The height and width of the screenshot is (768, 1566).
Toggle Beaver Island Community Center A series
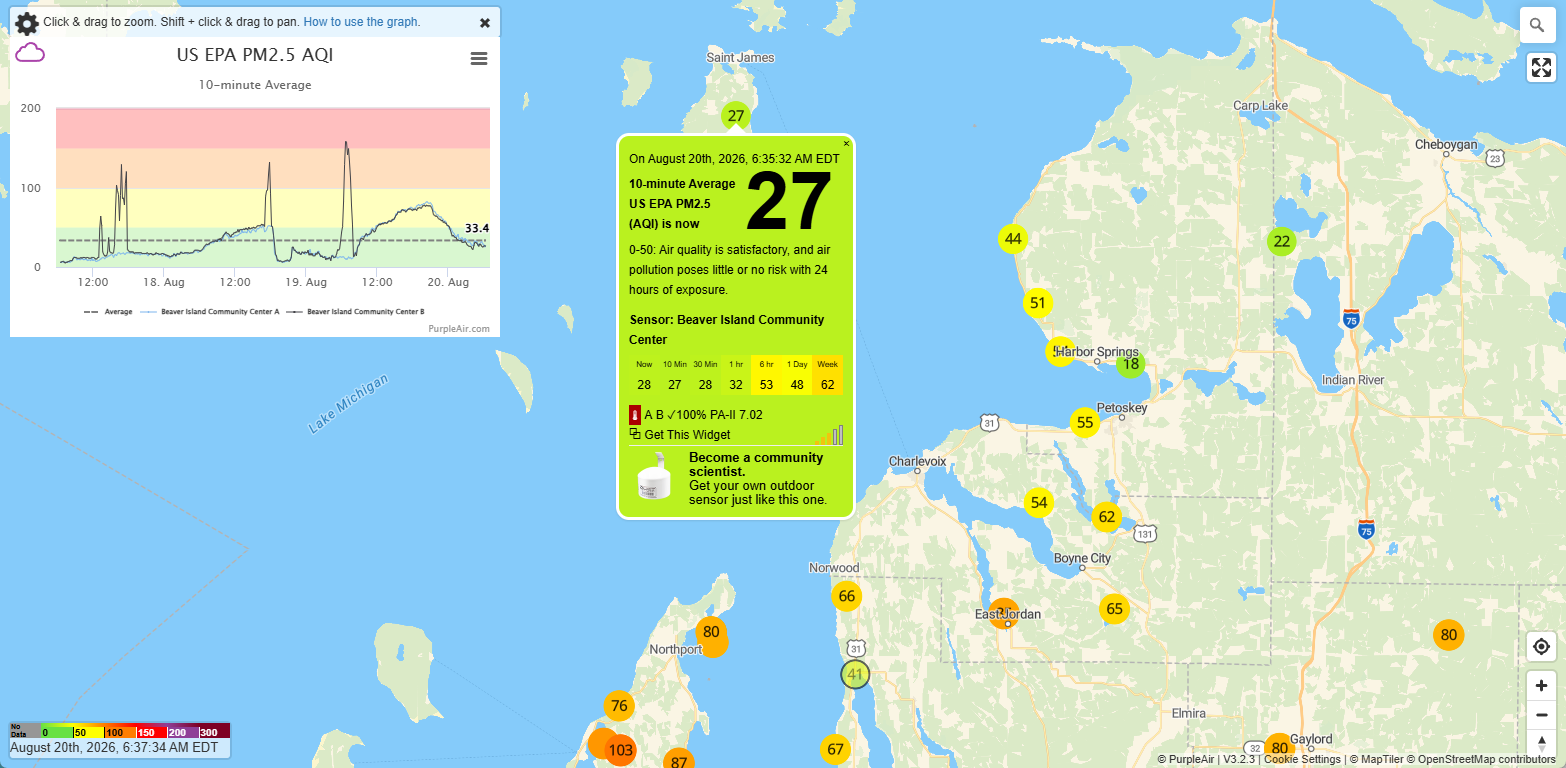coord(210,311)
